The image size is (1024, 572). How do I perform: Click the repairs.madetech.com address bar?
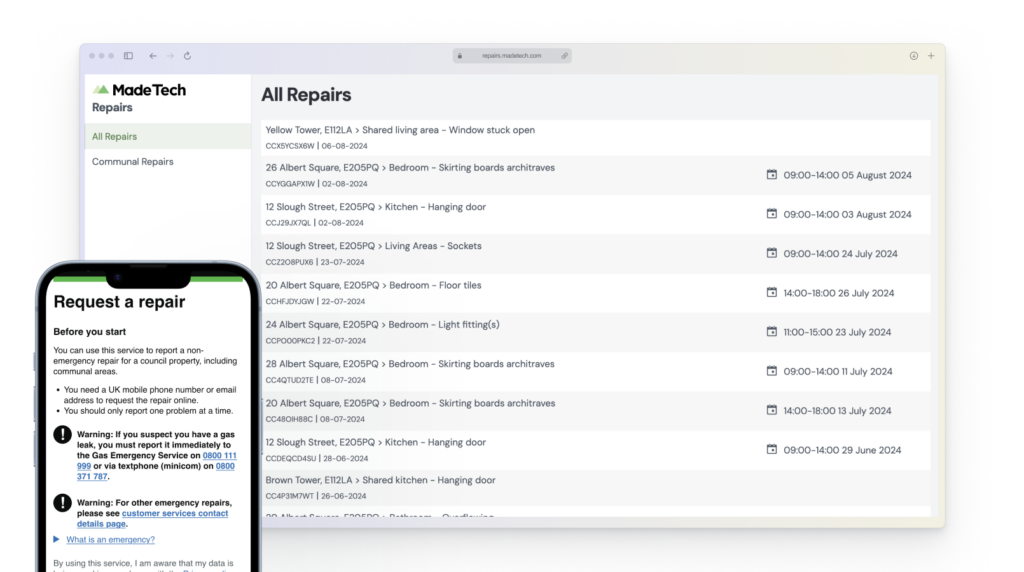tap(512, 56)
